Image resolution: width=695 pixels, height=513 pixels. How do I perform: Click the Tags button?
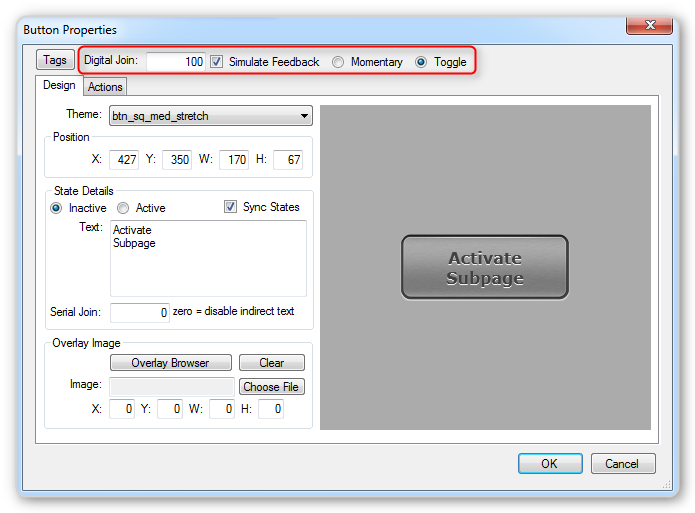(55, 61)
